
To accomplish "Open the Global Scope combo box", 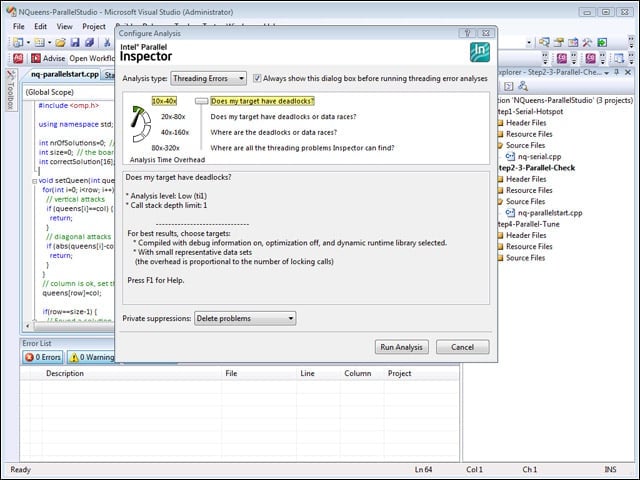I will click(69, 92).
